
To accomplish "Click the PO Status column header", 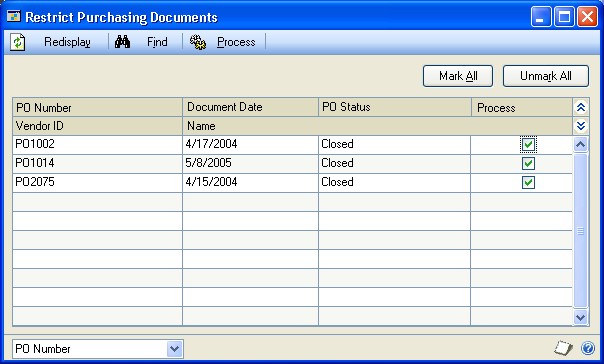I will point(394,107).
